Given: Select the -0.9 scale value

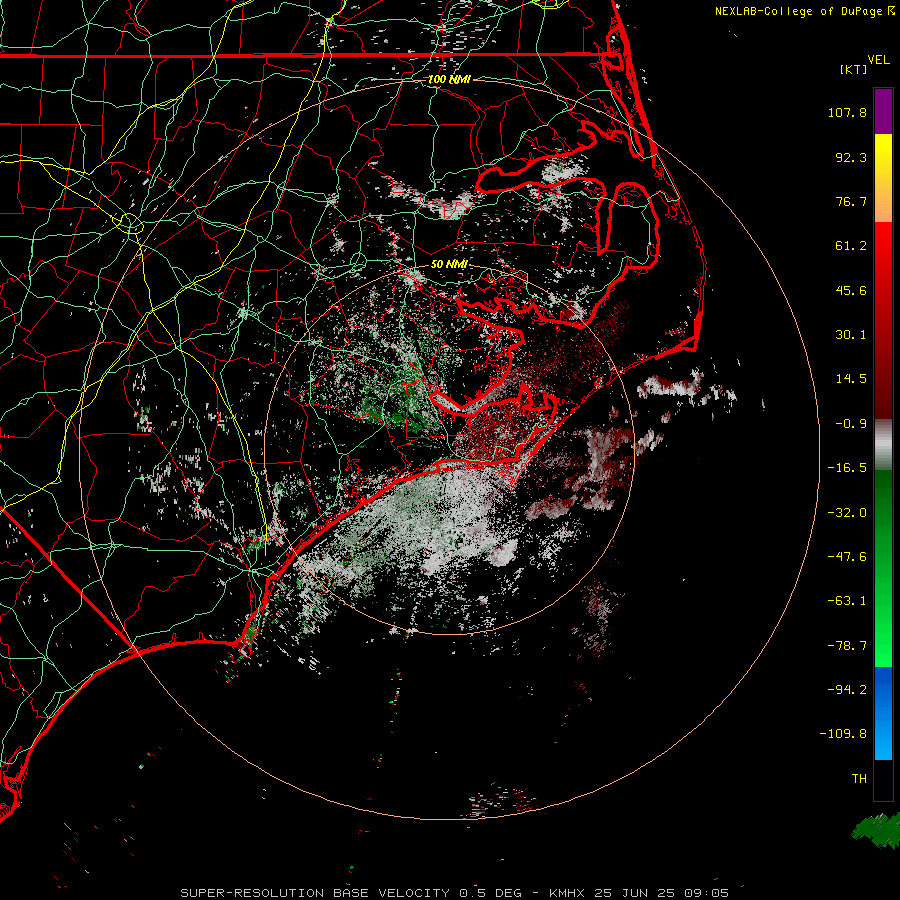Looking at the screenshot, I should 851,424.
